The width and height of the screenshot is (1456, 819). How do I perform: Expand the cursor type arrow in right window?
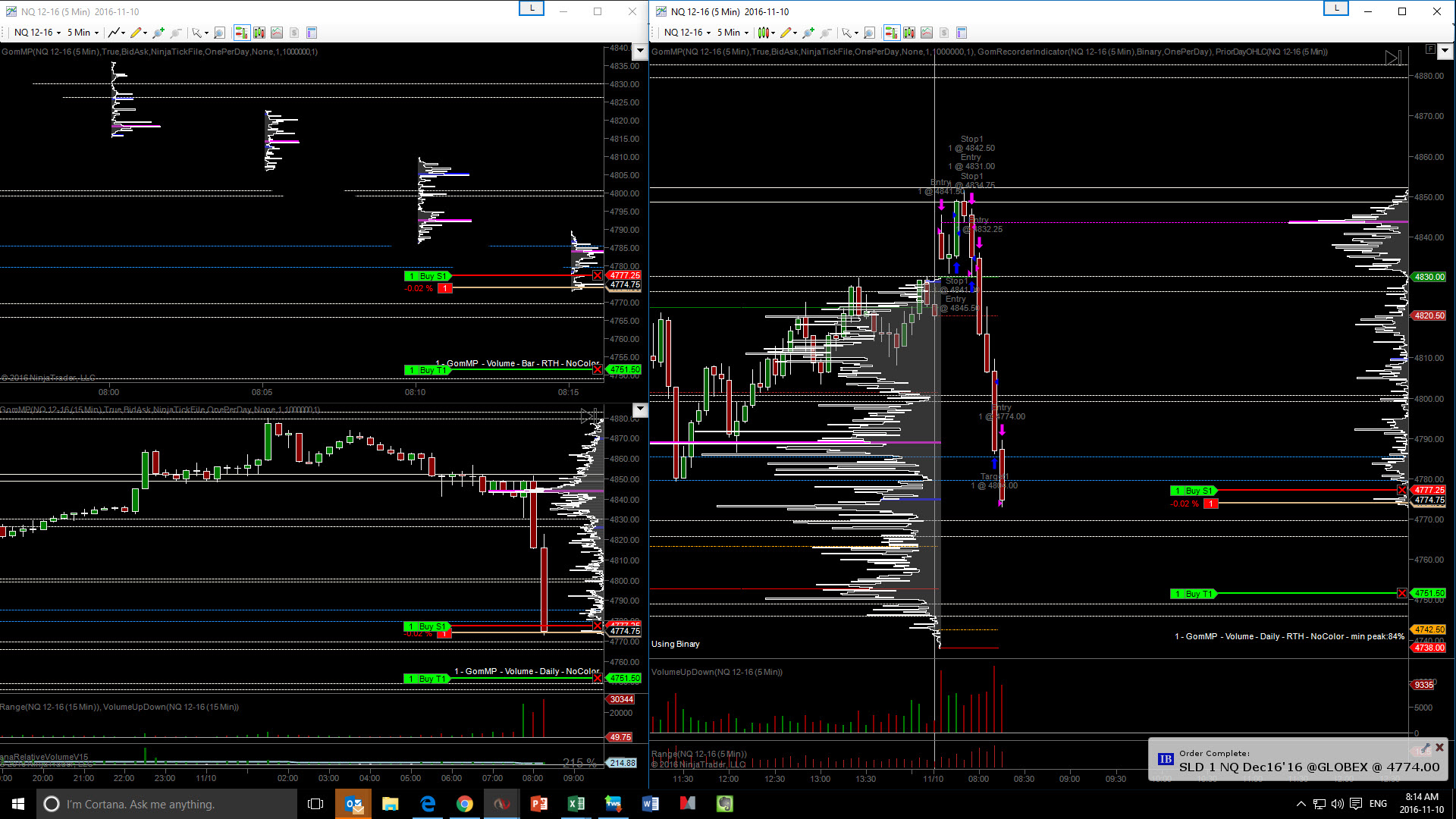coord(855,33)
